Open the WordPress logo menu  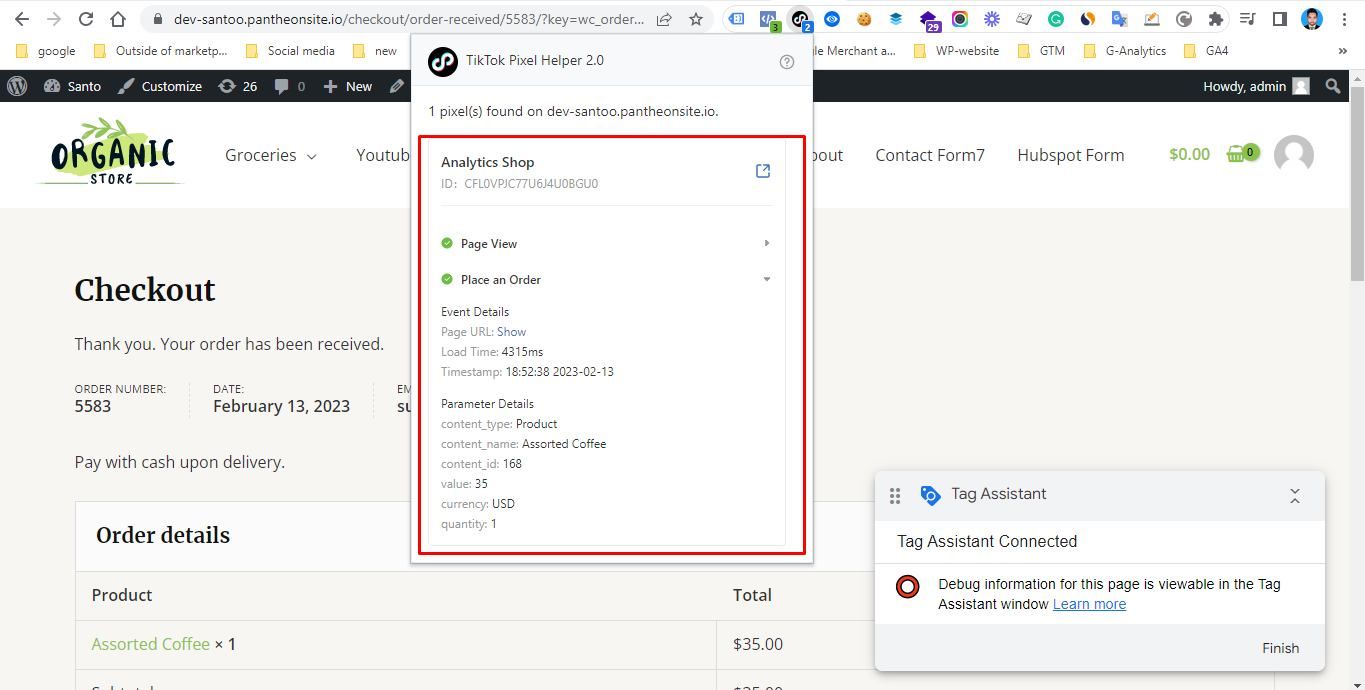click(17, 86)
